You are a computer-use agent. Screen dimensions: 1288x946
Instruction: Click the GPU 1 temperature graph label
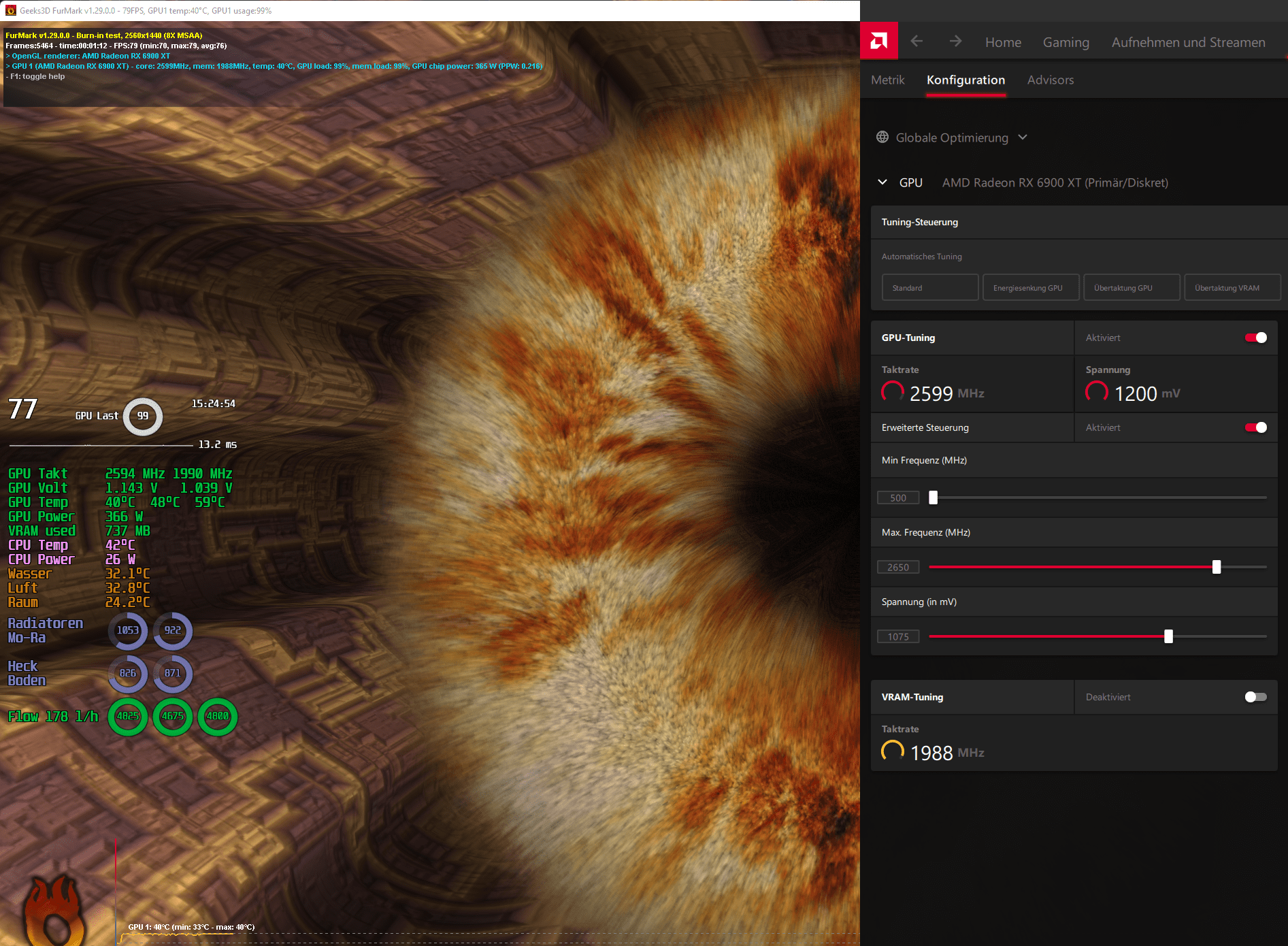[191, 927]
